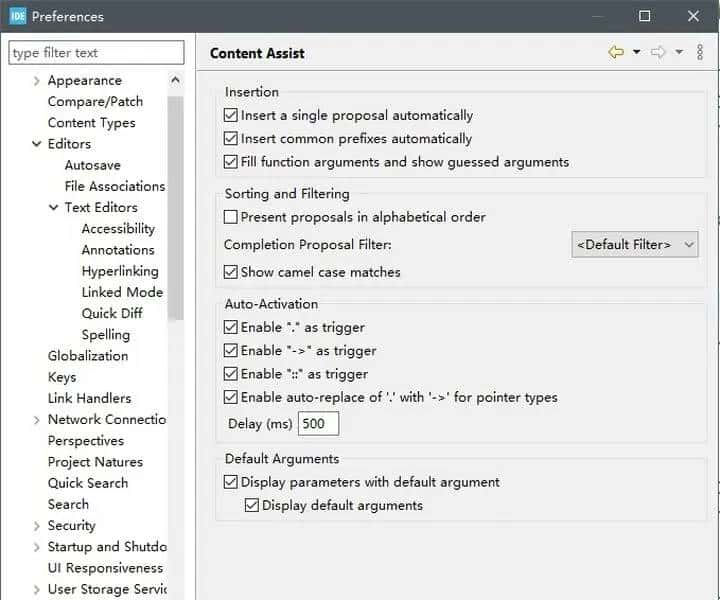Open the Keys preference page
The height and width of the screenshot is (600, 720).
pyautogui.click(x=62, y=377)
